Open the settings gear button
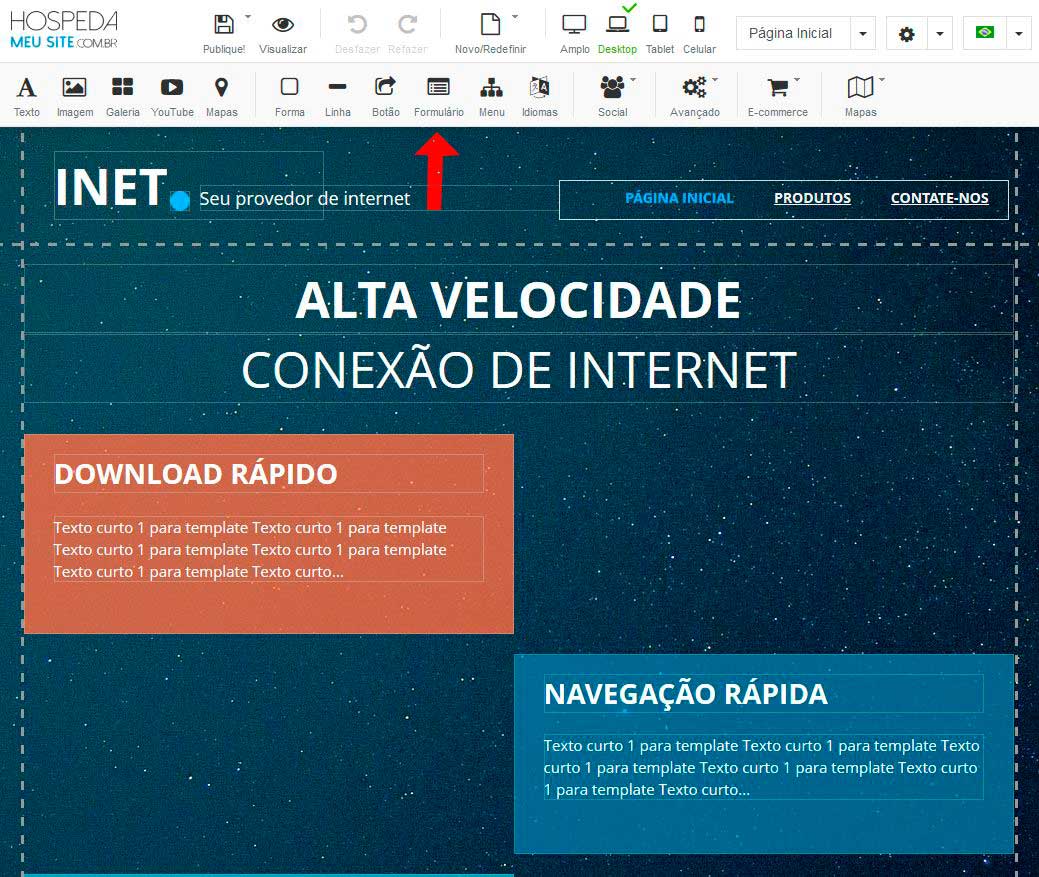Image resolution: width=1039 pixels, height=877 pixels. [x=906, y=34]
